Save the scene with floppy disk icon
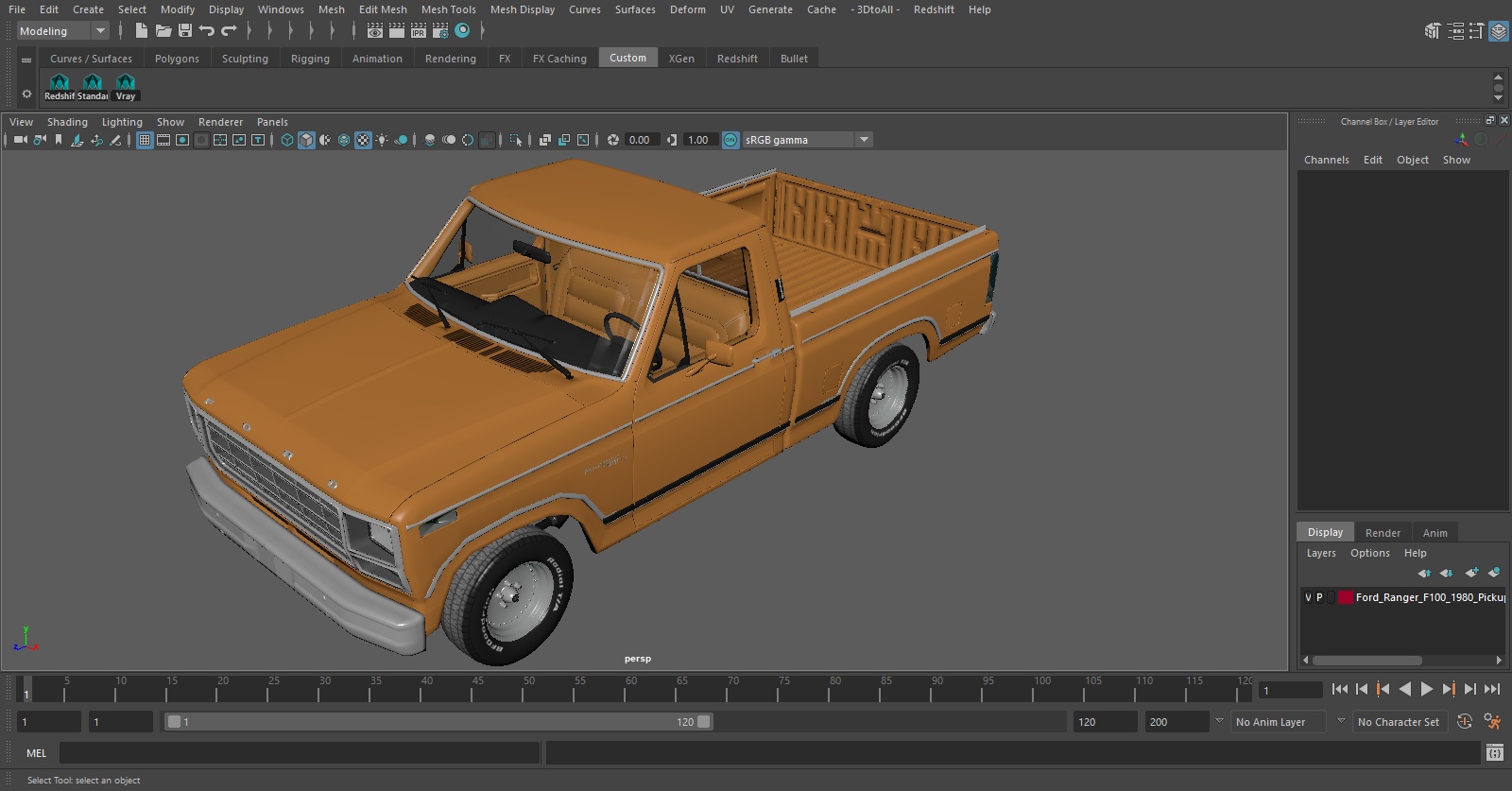The height and width of the screenshot is (791, 1512). pos(185,31)
